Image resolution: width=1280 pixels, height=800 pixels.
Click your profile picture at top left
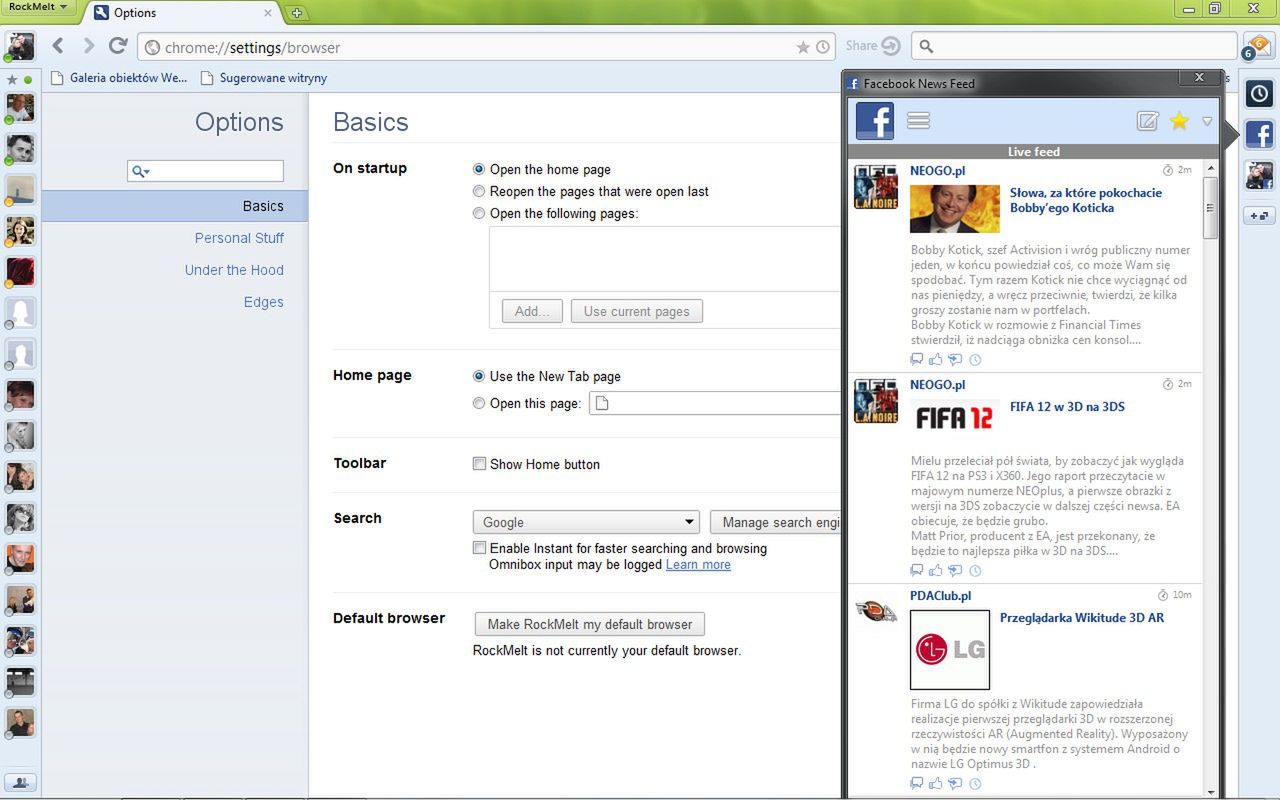21,46
